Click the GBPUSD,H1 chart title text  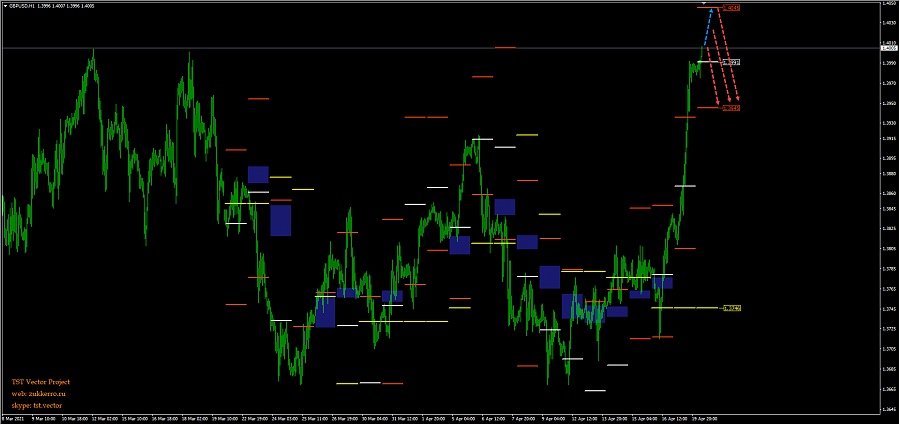tap(23, 6)
